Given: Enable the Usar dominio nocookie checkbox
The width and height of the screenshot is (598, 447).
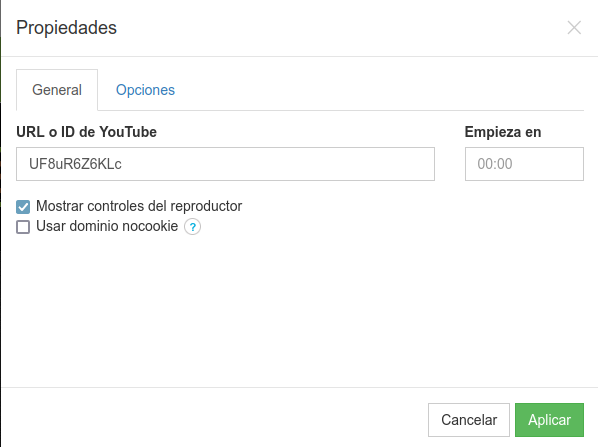Looking at the screenshot, I should pyautogui.click(x=23, y=227).
